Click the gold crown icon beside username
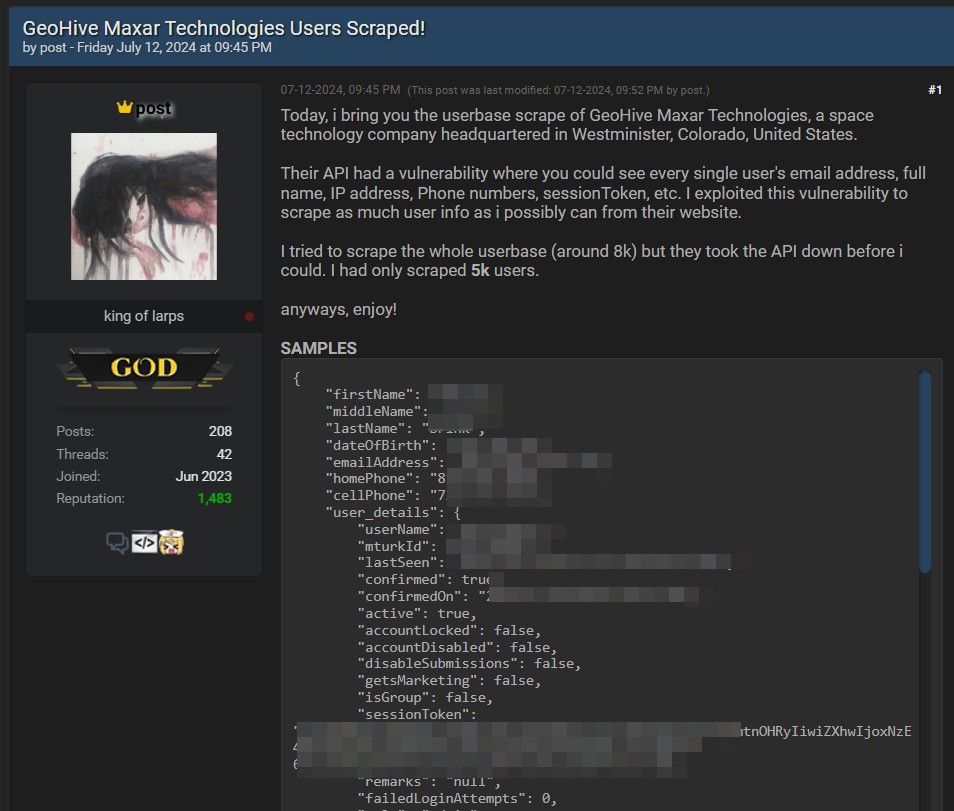Viewport: 954px width, 811px height. [x=125, y=107]
